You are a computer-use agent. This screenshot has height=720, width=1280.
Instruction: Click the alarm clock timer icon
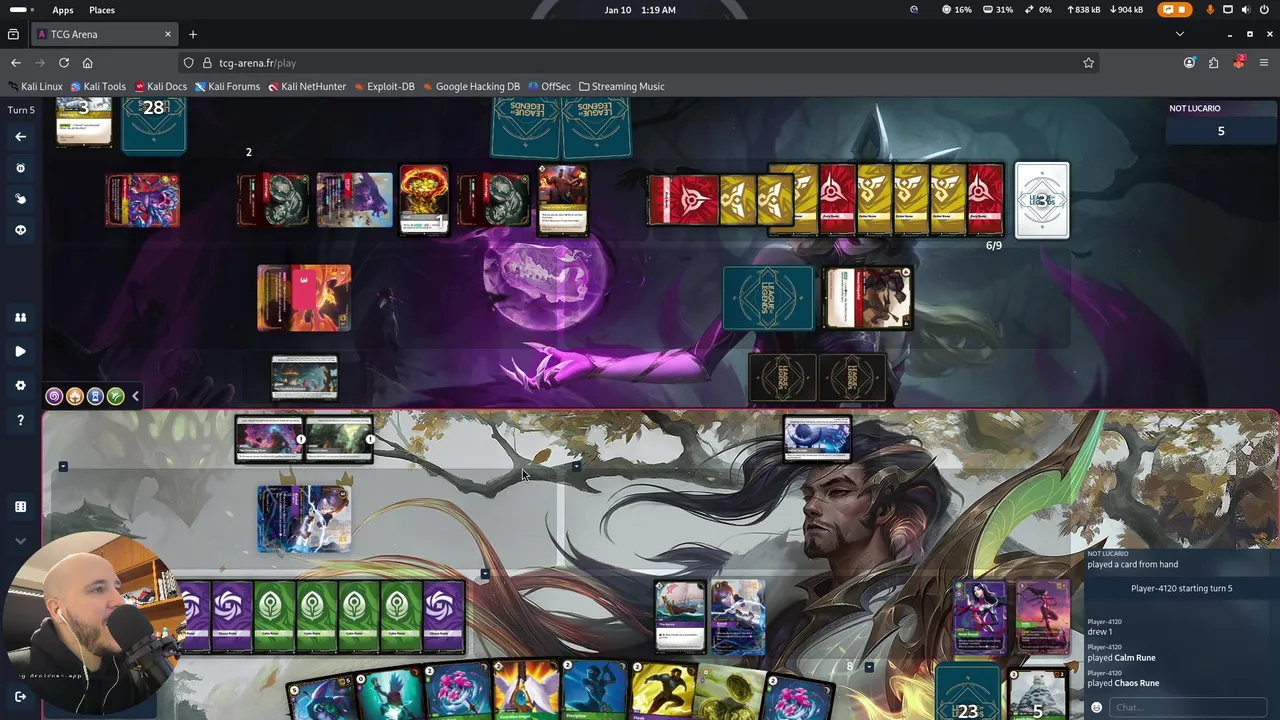point(20,168)
